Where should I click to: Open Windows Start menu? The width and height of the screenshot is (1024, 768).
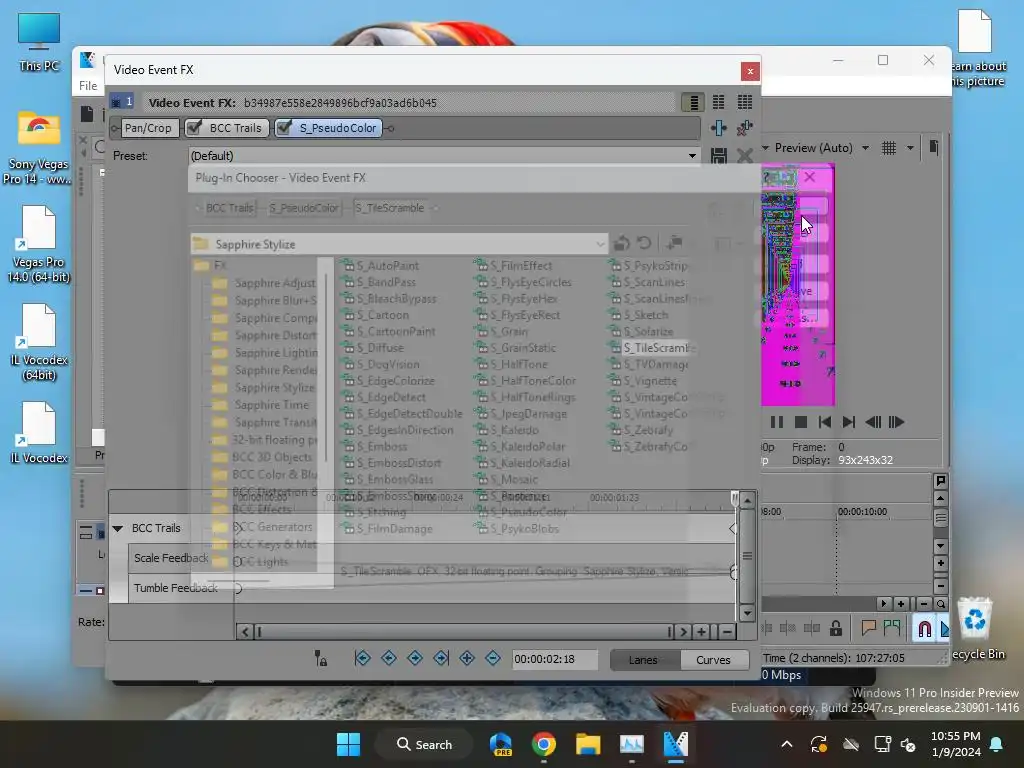point(348,744)
